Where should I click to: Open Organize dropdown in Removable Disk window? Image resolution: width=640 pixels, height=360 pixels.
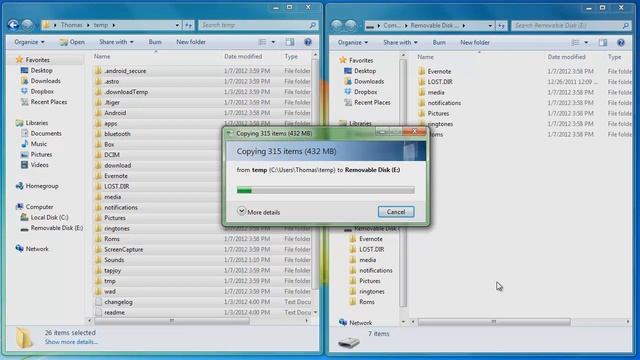pos(353,42)
